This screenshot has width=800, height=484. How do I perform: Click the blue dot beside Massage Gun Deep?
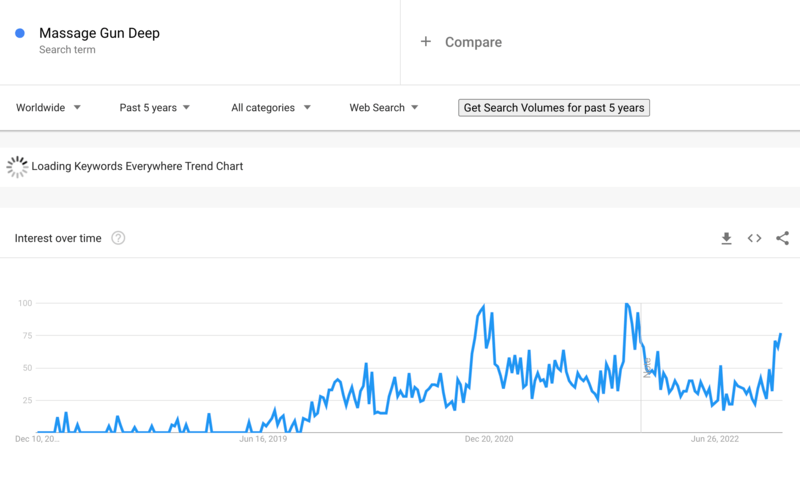tap(20, 33)
